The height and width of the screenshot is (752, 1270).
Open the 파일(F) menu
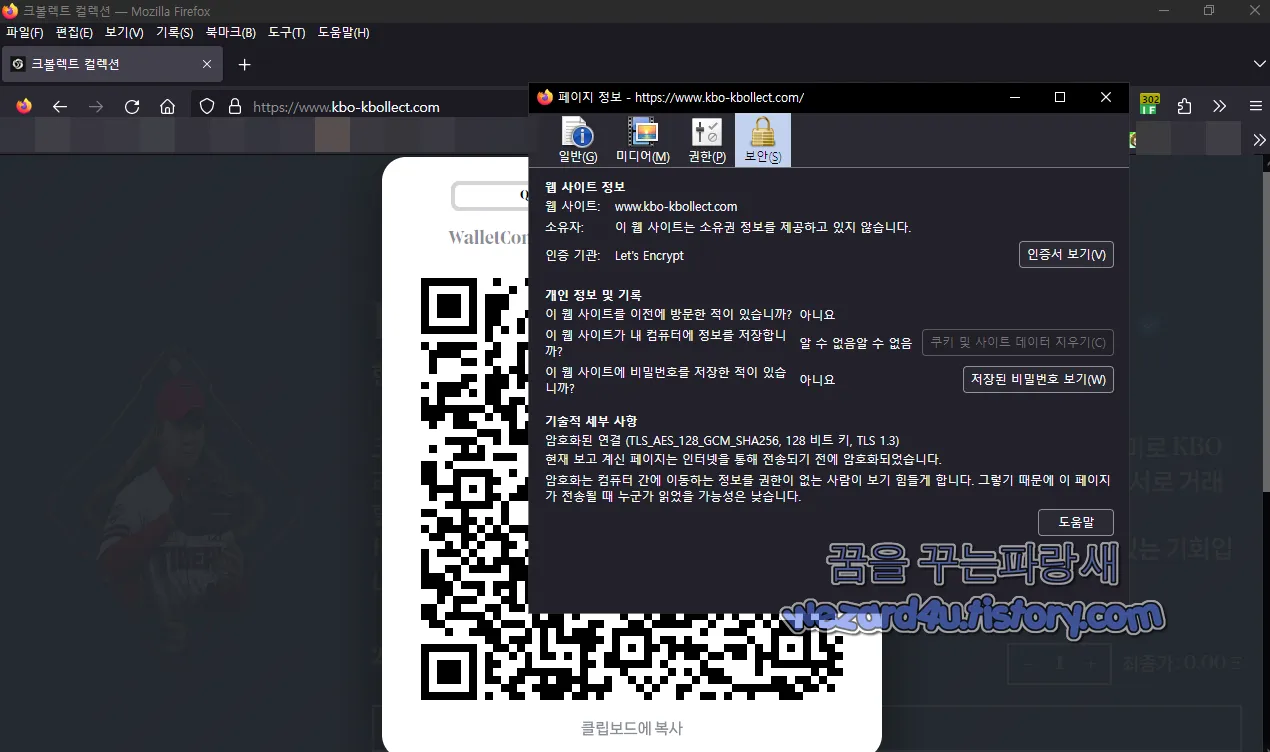pos(25,33)
